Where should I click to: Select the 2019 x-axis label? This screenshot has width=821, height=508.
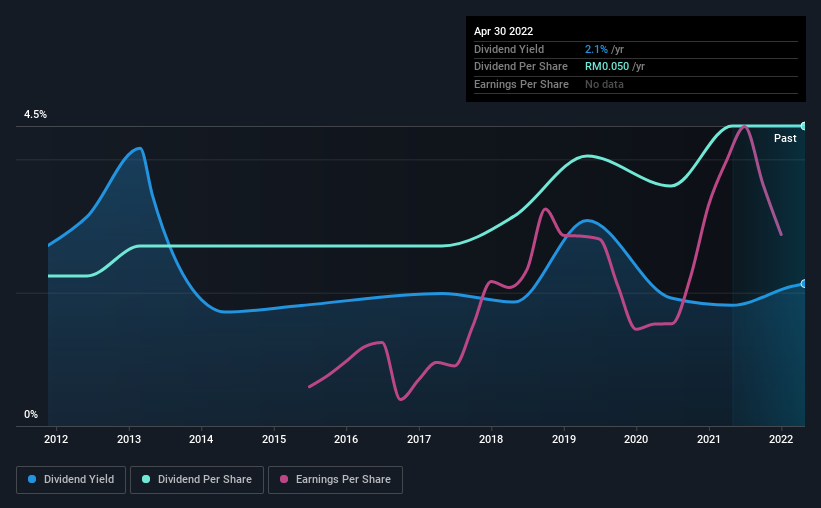pyautogui.click(x=564, y=439)
